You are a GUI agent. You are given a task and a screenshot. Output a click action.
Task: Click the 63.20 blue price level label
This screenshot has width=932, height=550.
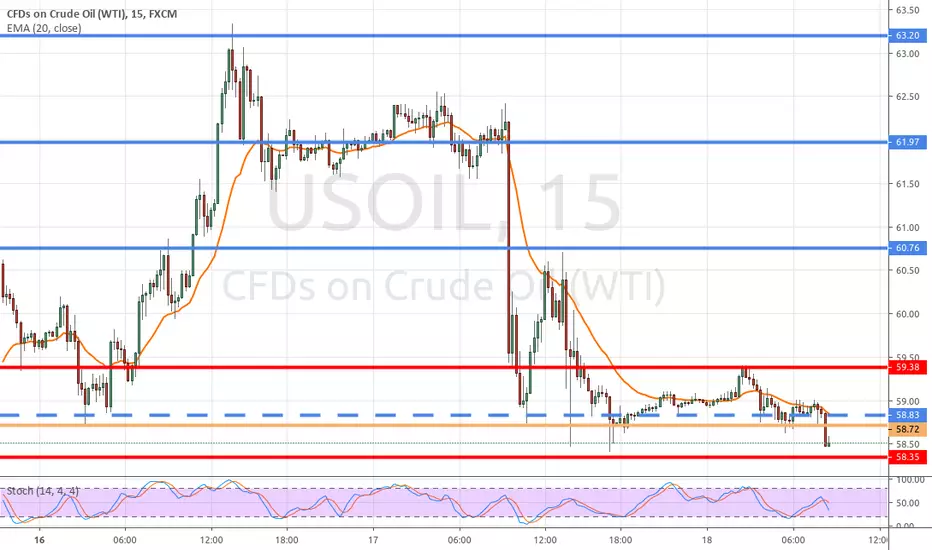(907, 36)
